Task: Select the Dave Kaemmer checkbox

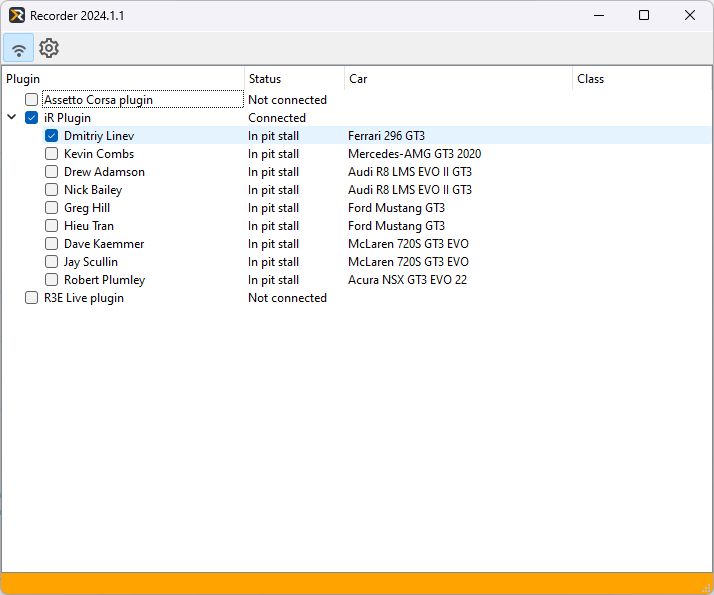Action: (51, 244)
